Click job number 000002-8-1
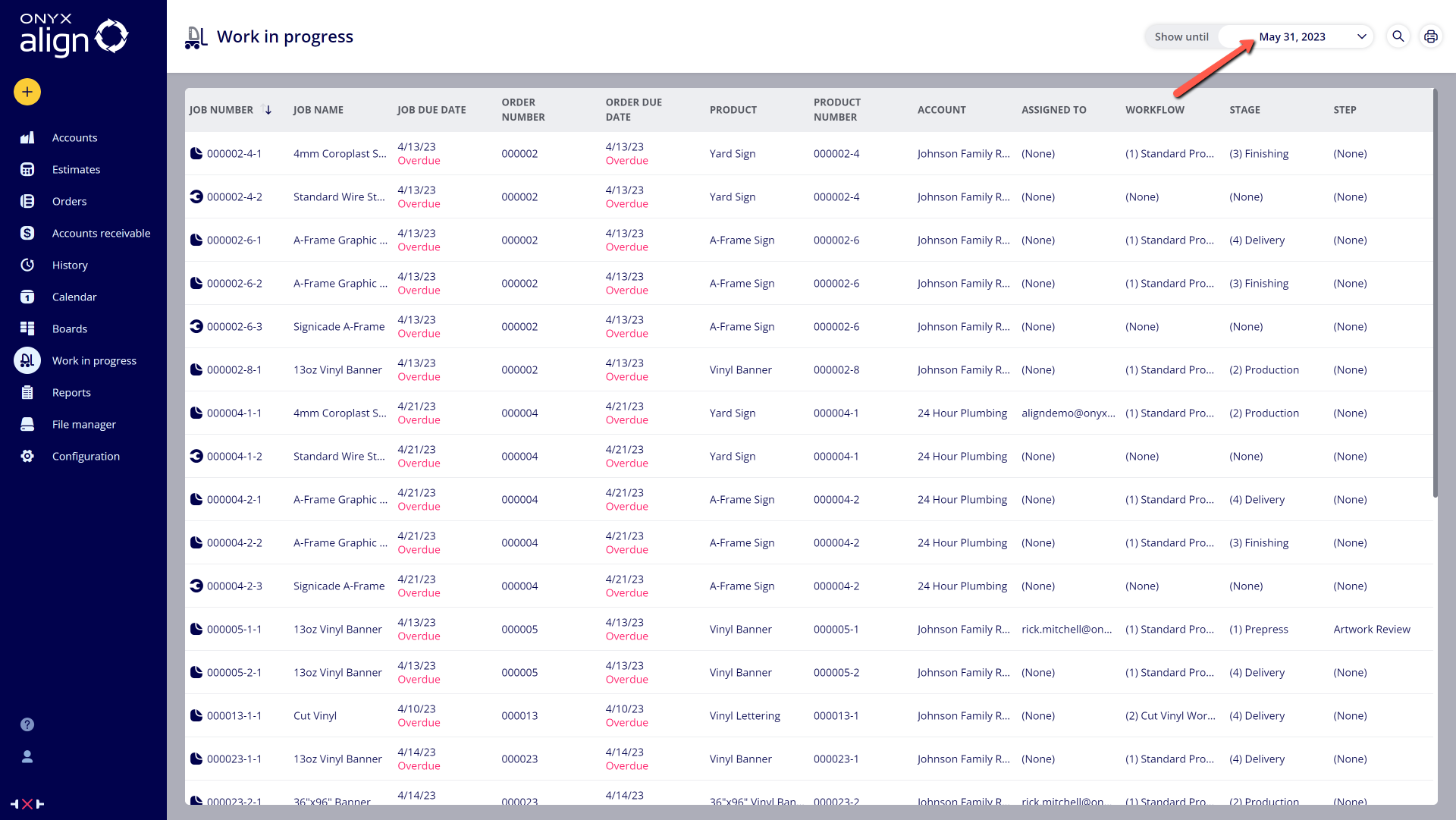The image size is (1456, 820). (234, 369)
